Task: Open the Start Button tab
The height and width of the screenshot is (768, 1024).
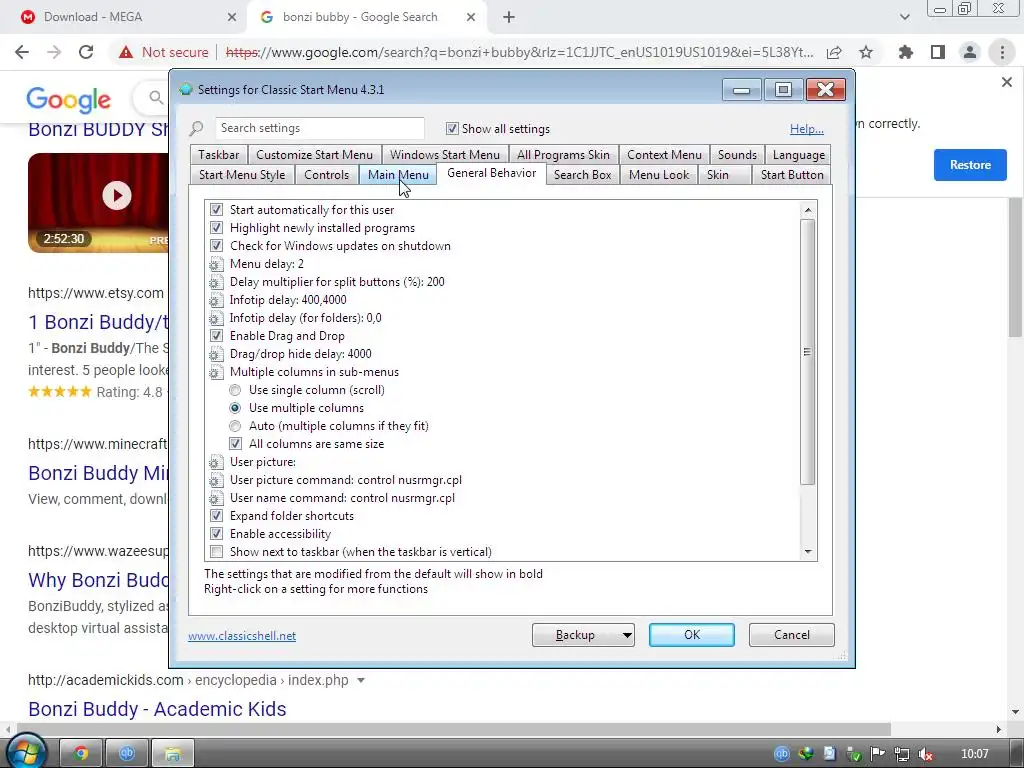Action: 792,175
